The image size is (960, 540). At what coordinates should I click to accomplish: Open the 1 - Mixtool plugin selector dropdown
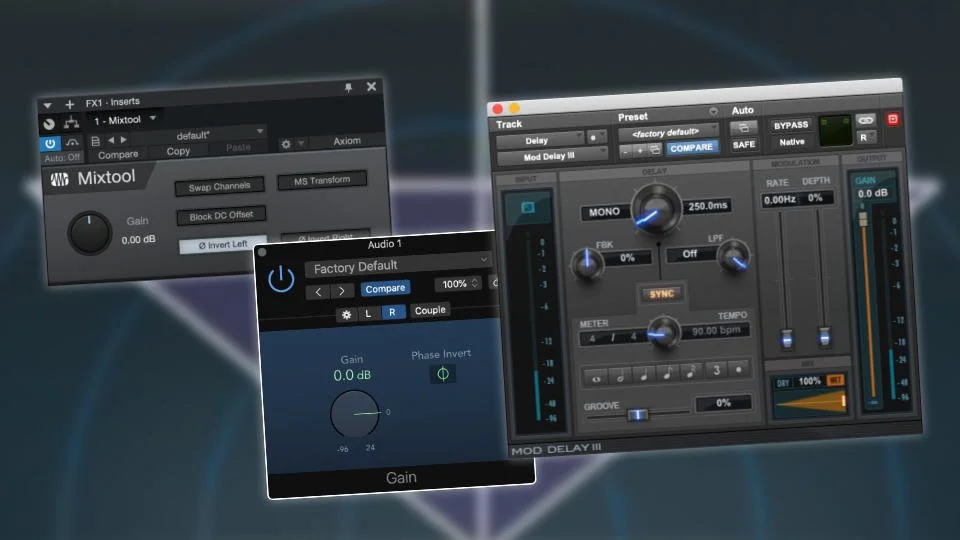[124, 119]
